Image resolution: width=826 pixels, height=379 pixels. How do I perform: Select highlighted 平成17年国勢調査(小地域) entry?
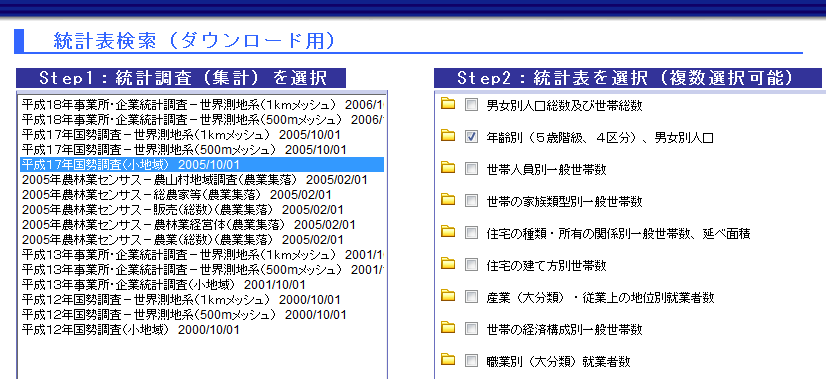click(x=202, y=164)
